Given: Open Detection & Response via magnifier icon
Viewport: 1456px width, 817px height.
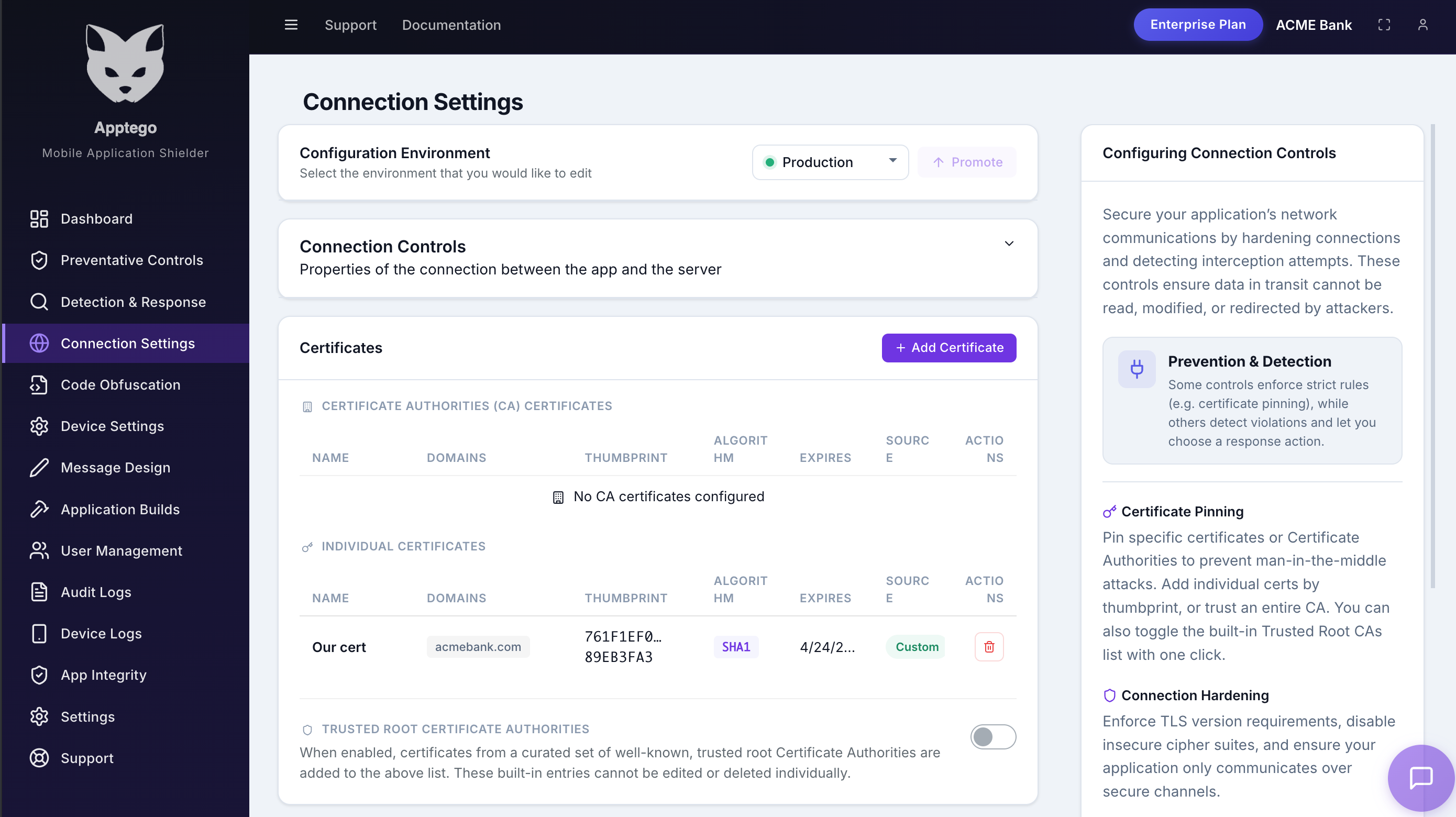Looking at the screenshot, I should 38,301.
